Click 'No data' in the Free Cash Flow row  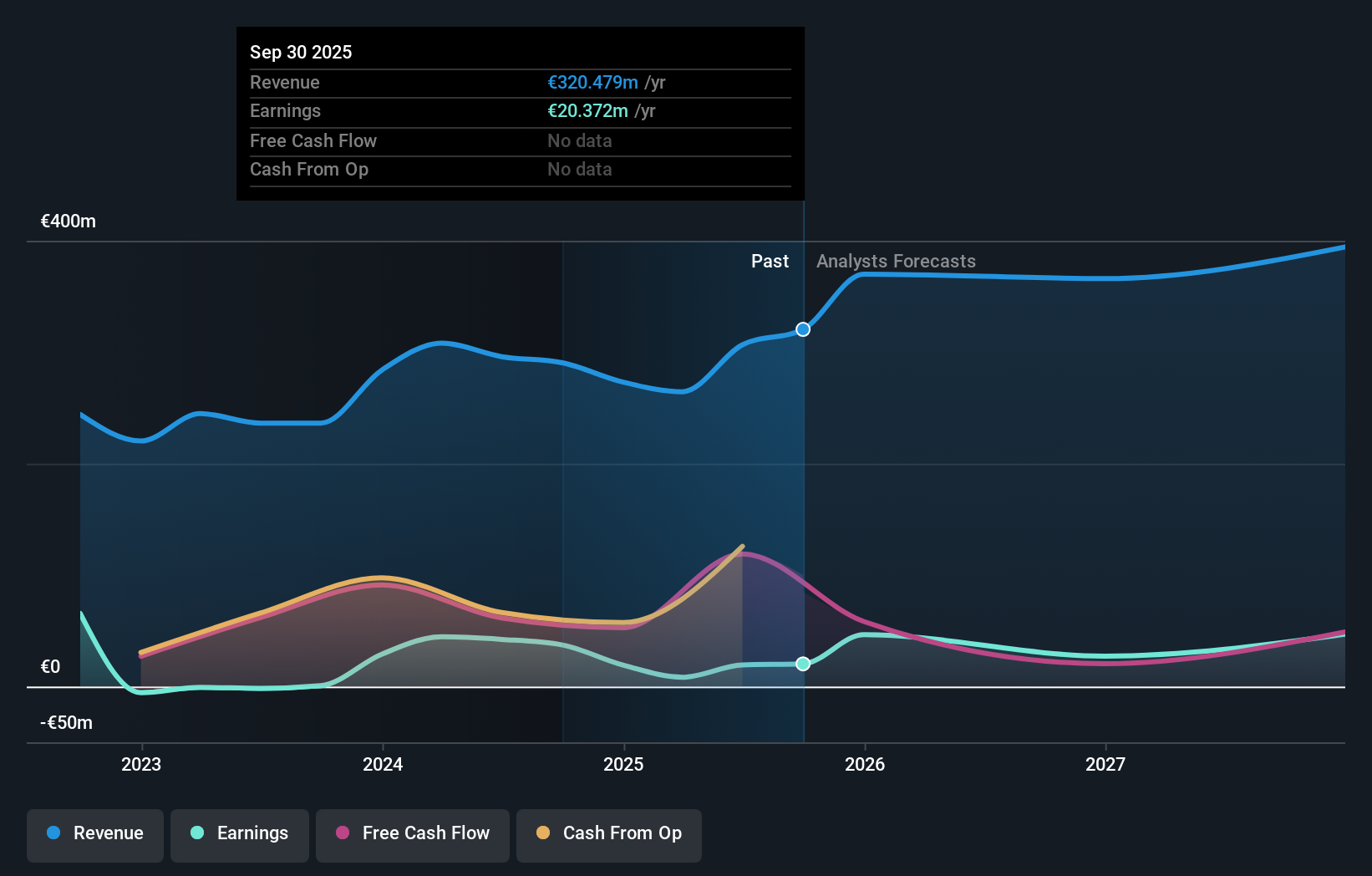coord(580,141)
